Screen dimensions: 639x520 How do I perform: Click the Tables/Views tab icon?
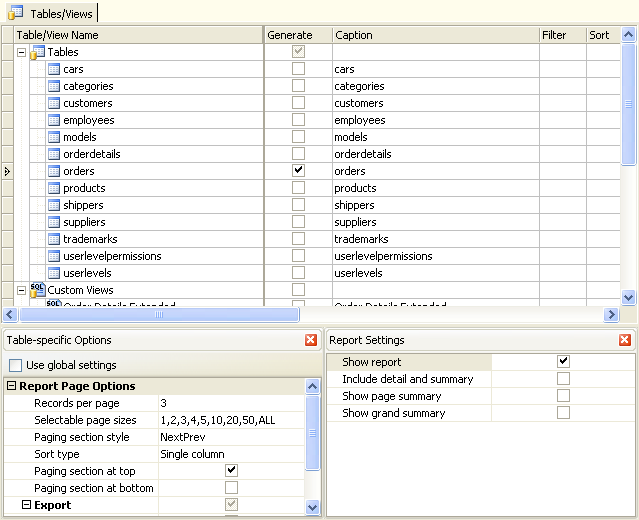[x=15, y=13]
